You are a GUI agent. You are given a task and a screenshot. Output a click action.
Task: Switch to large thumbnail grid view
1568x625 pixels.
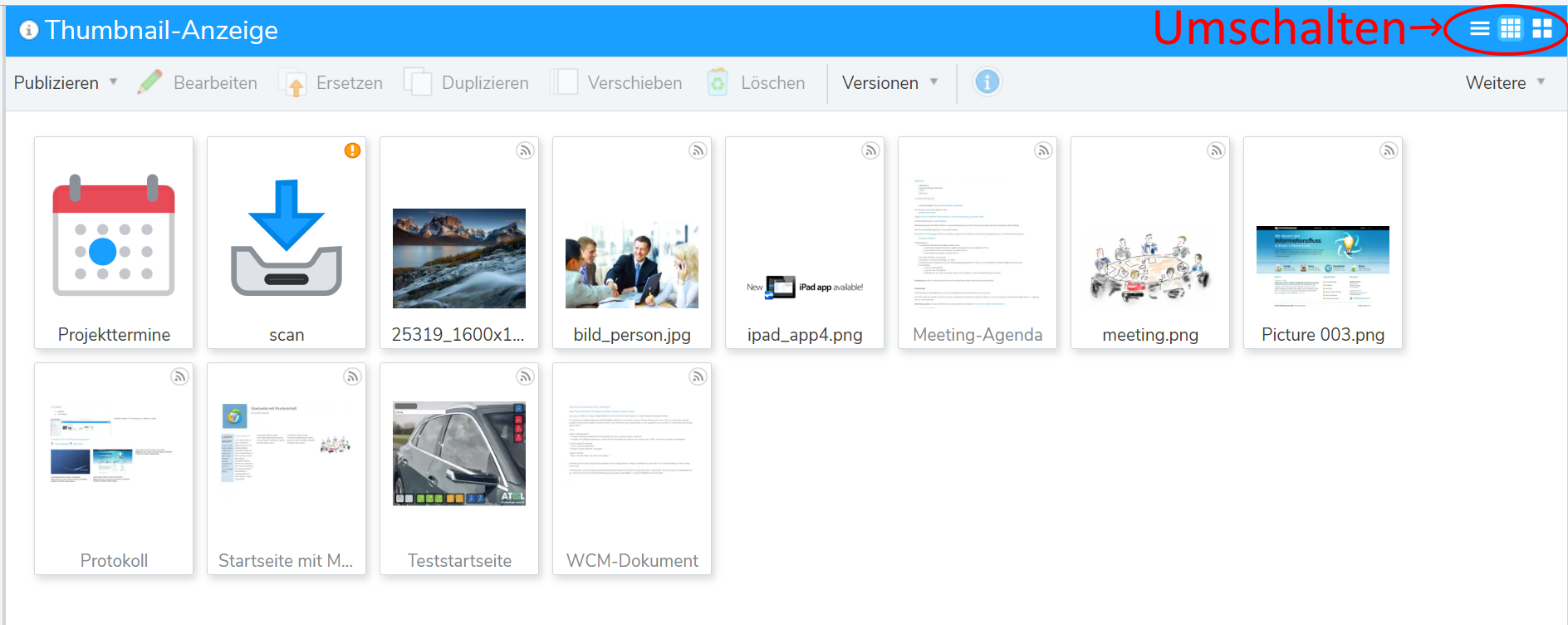[x=1542, y=29]
